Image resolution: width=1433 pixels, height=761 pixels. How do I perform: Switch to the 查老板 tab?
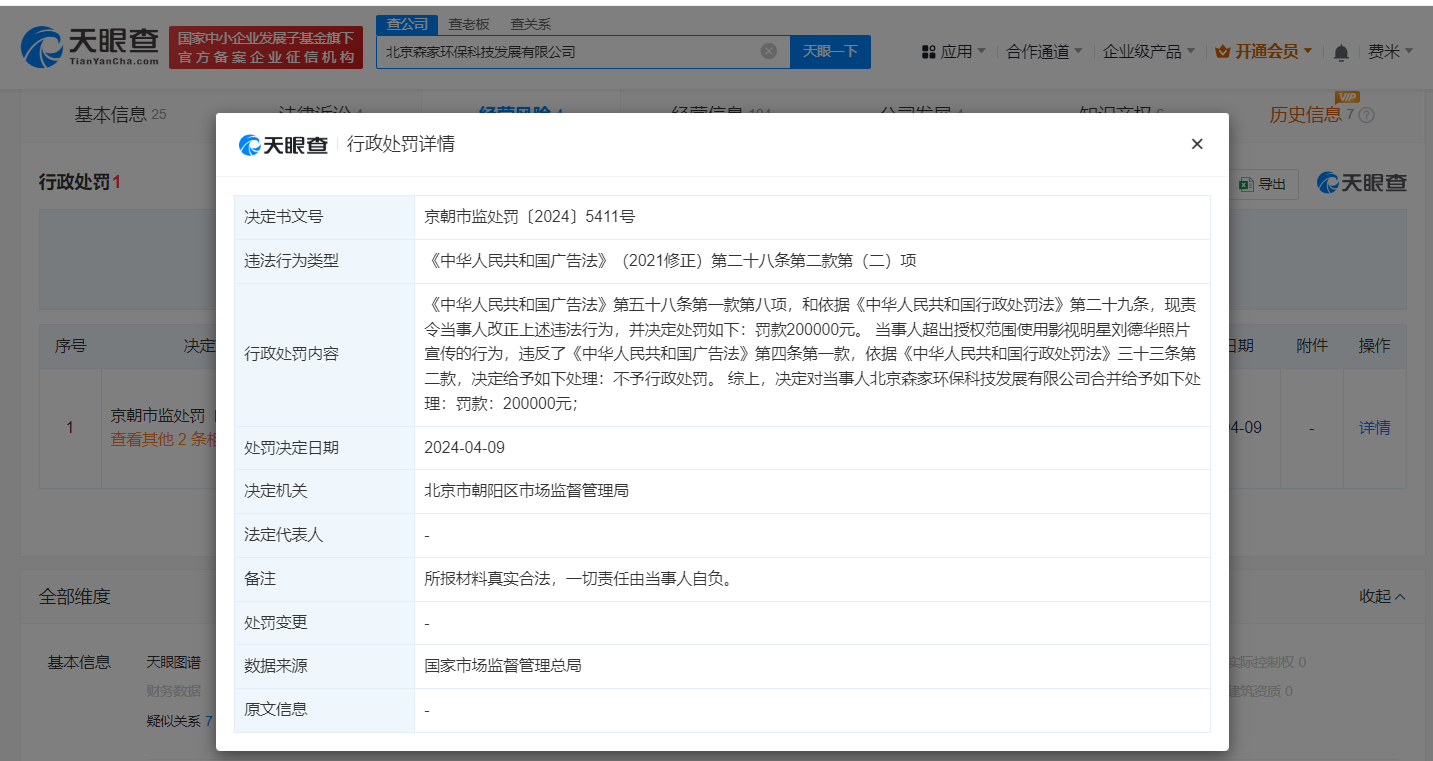pos(471,23)
